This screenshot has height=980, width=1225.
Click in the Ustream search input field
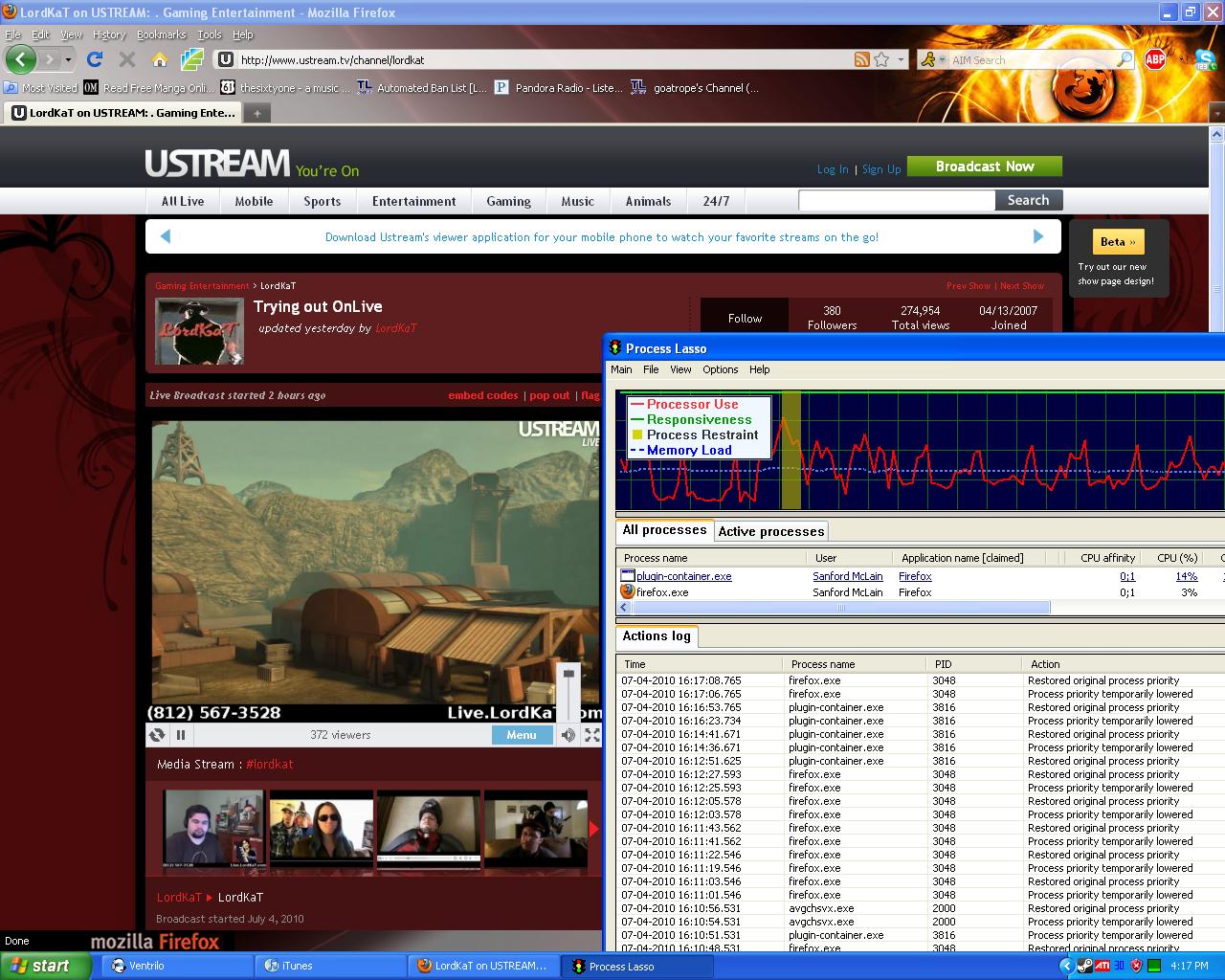click(x=897, y=200)
